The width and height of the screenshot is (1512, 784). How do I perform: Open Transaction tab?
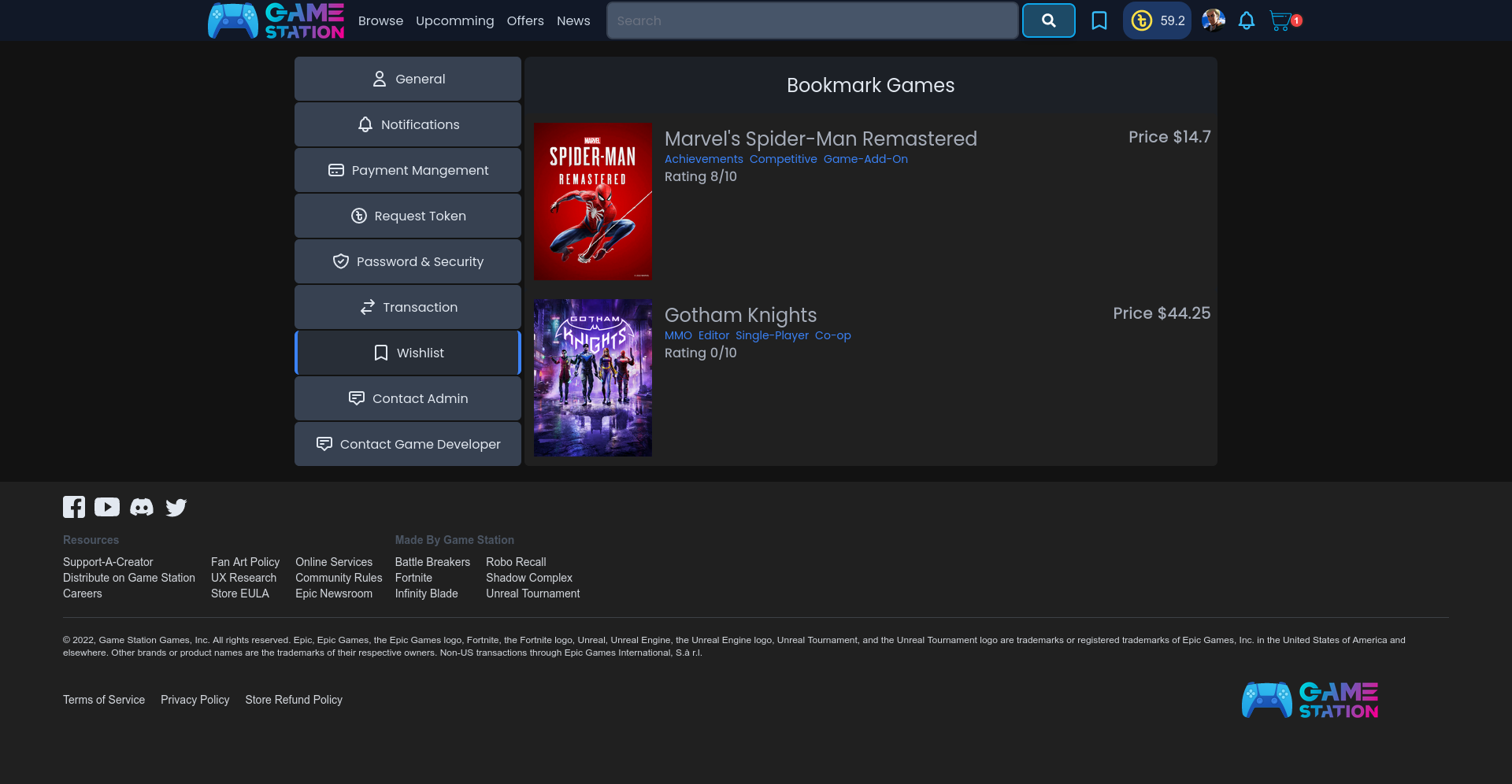pyautogui.click(x=408, y=307)
